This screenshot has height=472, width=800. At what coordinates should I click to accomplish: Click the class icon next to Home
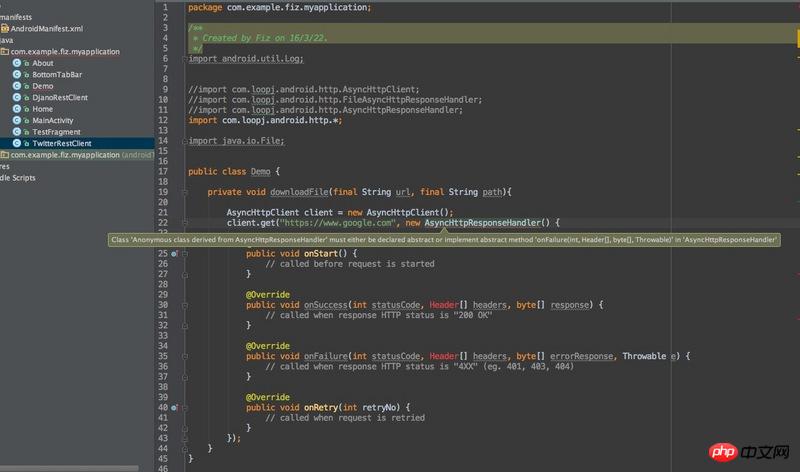pyautogui.click(x=17, y=109)
